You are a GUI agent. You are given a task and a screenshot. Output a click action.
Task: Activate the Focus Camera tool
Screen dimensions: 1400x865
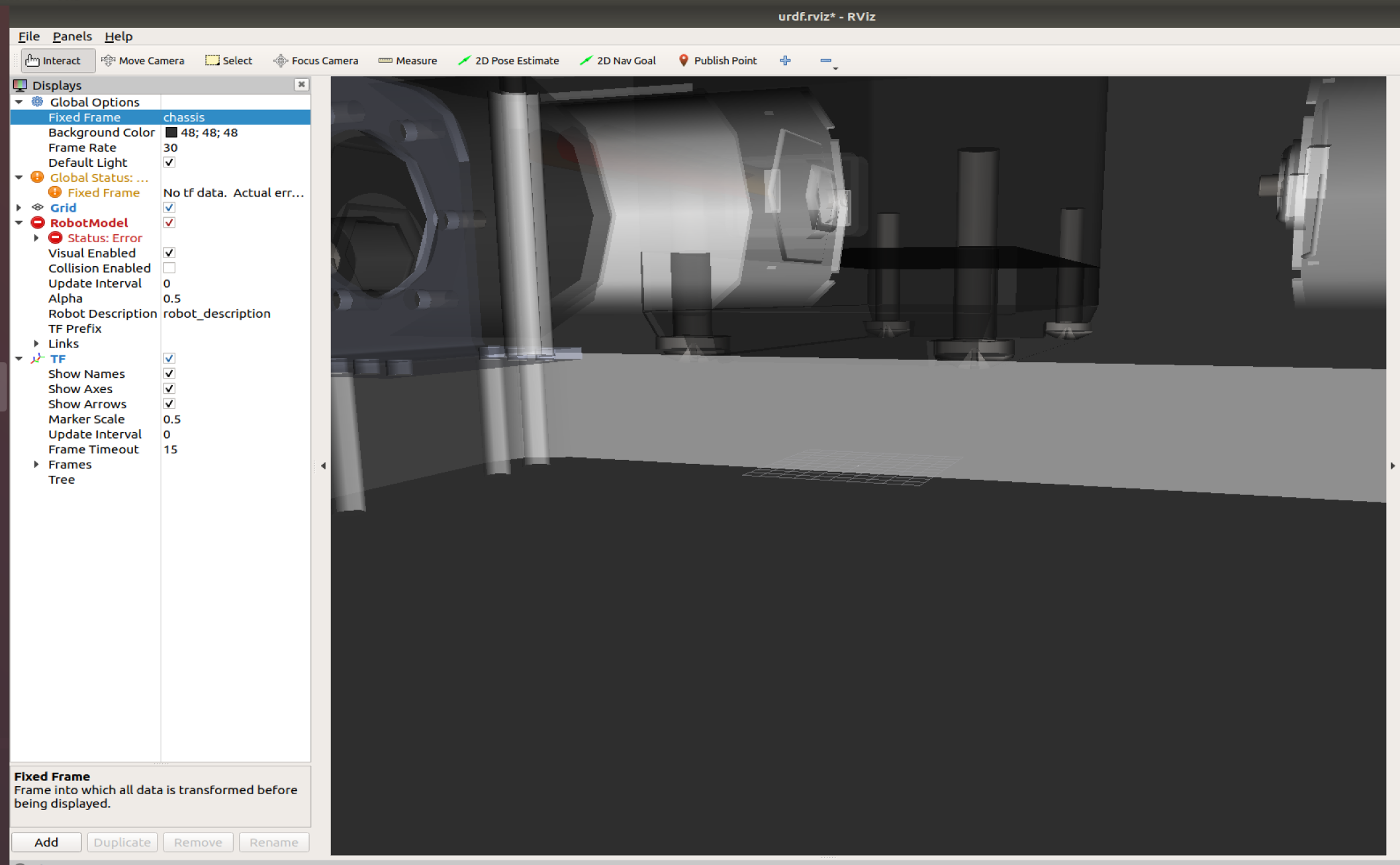(x=316, y=60)
